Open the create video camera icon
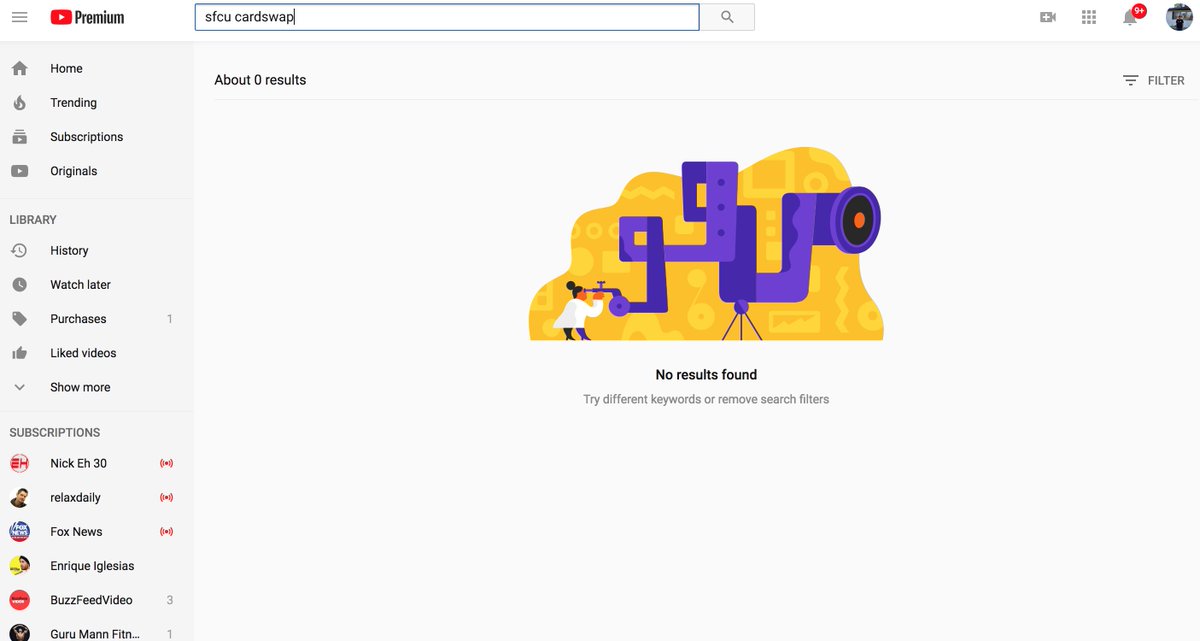Screen dimensions: 1200x641 pyautogui.click(x=1048, y=17)
